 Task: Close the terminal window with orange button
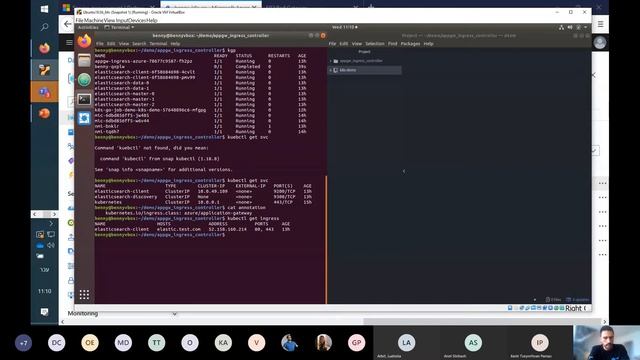point(323,36)
